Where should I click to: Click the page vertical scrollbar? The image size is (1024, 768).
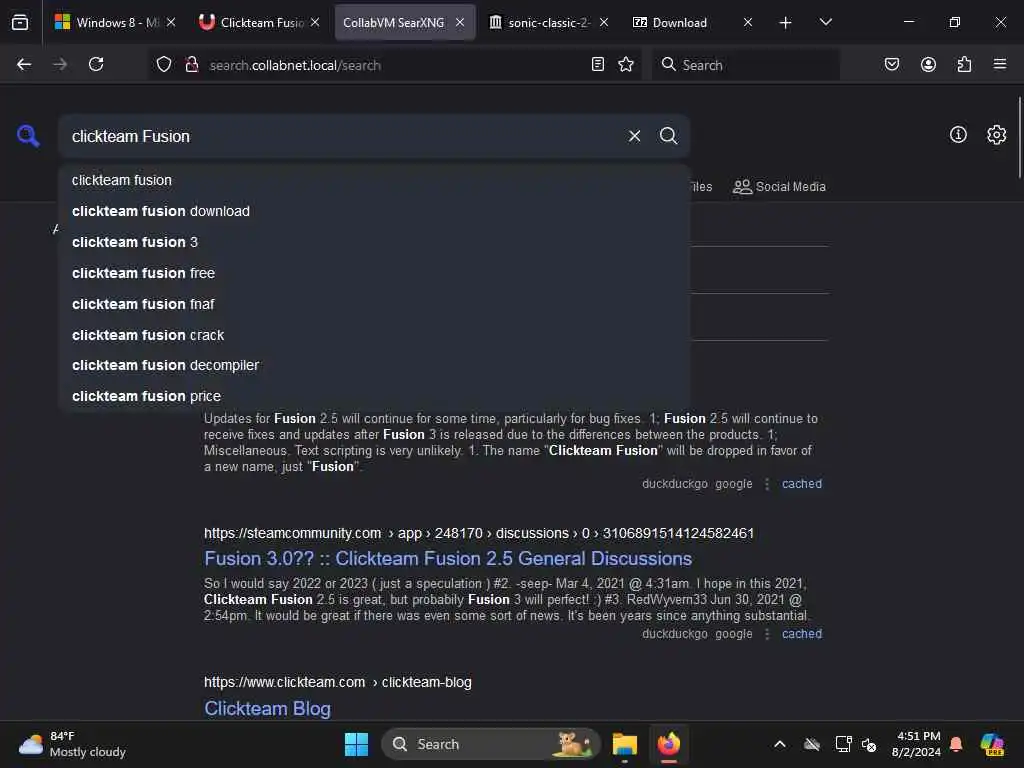1019,137
